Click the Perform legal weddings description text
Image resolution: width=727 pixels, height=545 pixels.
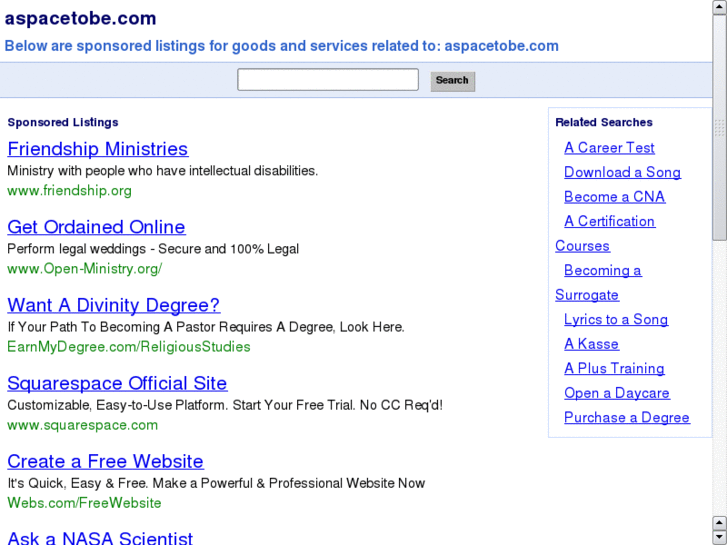pos(153,249)
